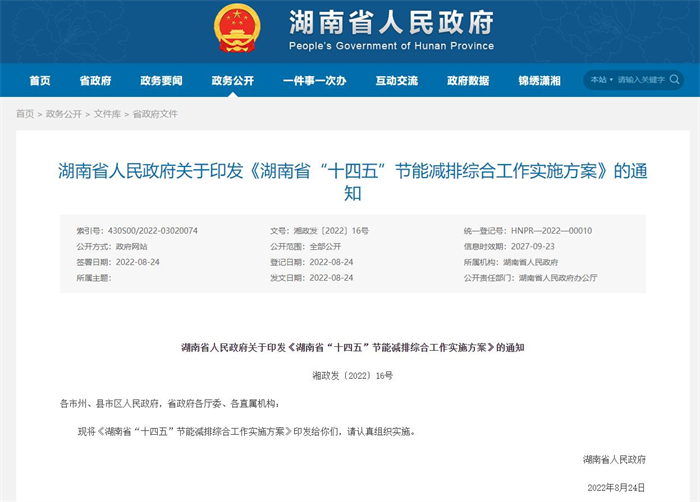Open the 首页 navigation menu item
700x502 pixels.
[40, 81]
